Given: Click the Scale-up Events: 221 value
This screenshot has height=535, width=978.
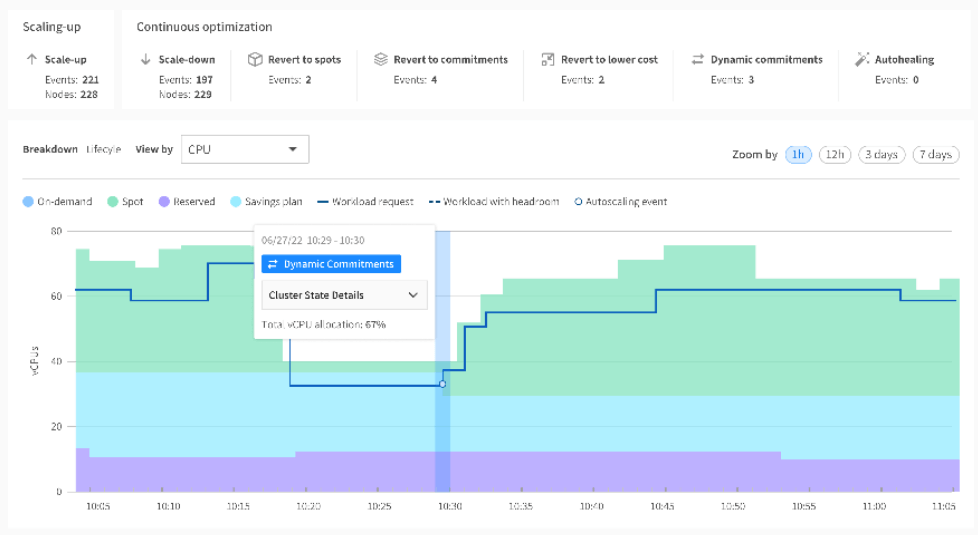Looking at the screenshot, I should (x=72, y=80).
